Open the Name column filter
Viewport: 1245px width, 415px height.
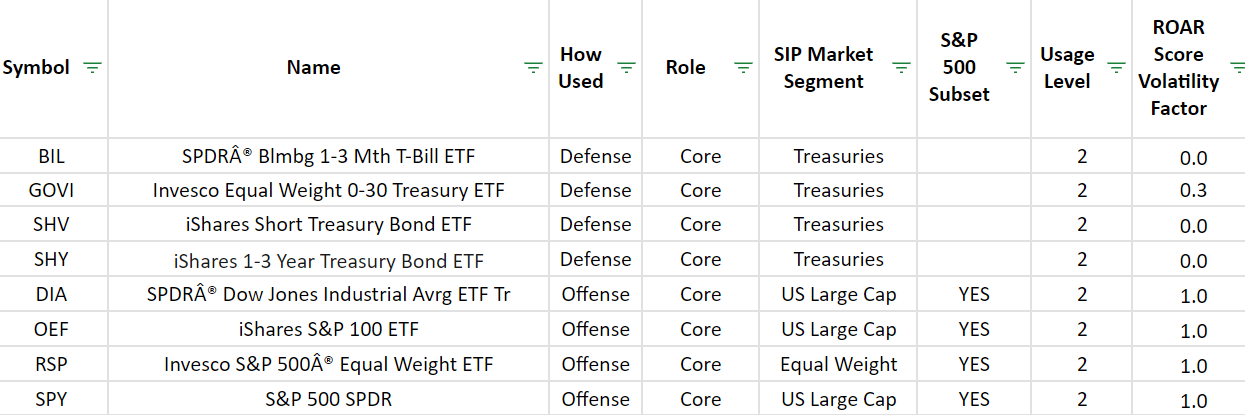pyautogui.click(x=534, y=68)
